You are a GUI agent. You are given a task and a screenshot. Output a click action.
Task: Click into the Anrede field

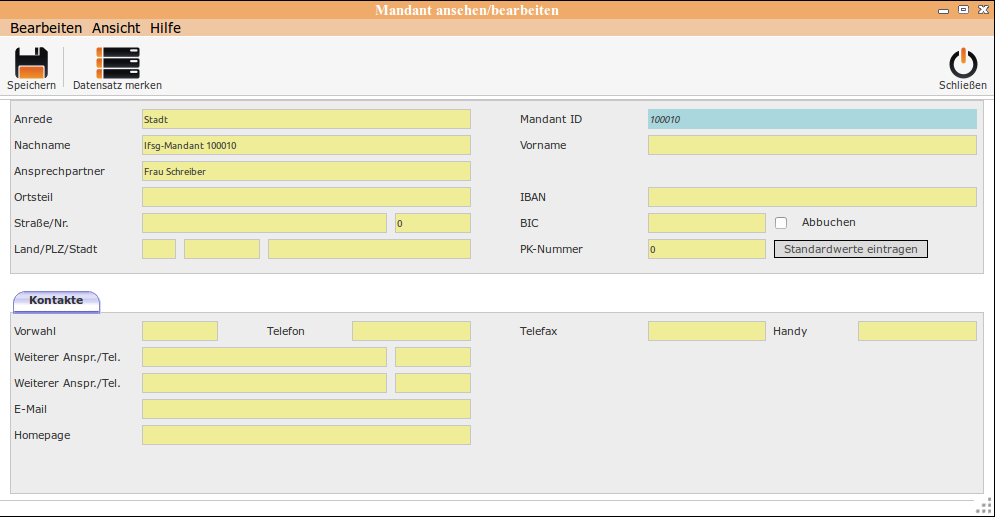[x=306, y=119]
